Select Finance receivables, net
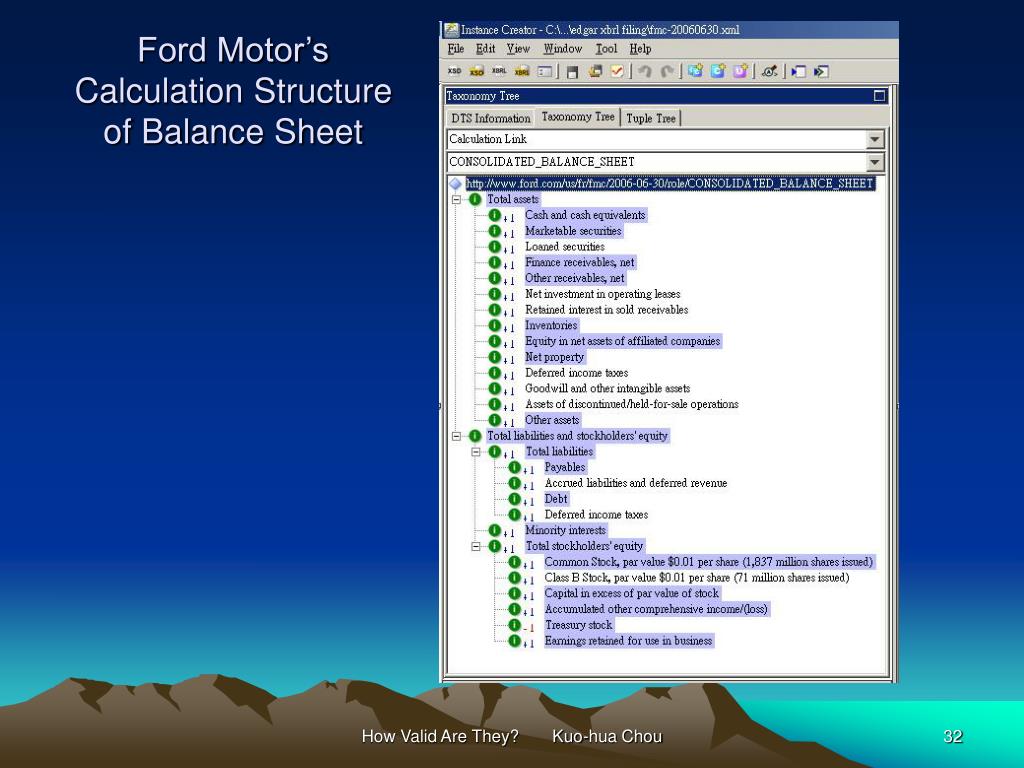 tap(580, 263)
